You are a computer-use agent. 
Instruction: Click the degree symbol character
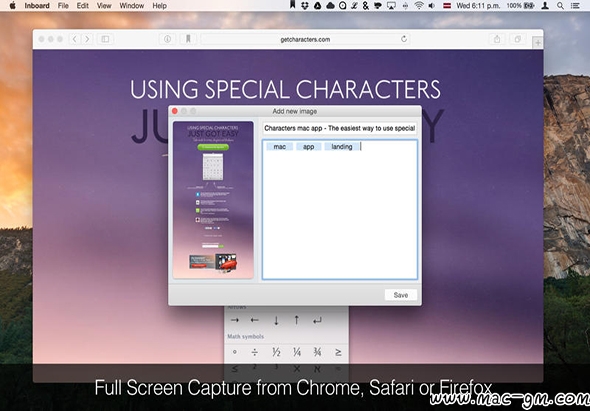coord(235,352)
